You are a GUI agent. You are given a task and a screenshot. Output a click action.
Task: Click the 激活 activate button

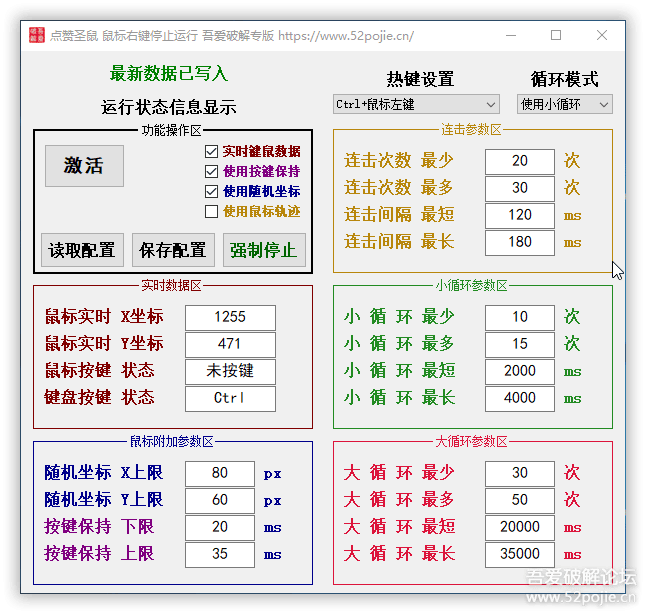click(84, 166)
